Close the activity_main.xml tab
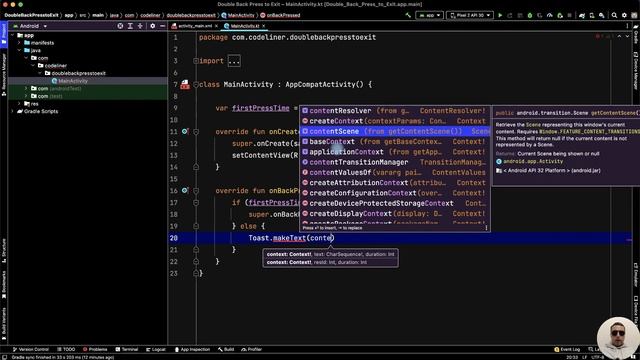 (x=216, y=26)
